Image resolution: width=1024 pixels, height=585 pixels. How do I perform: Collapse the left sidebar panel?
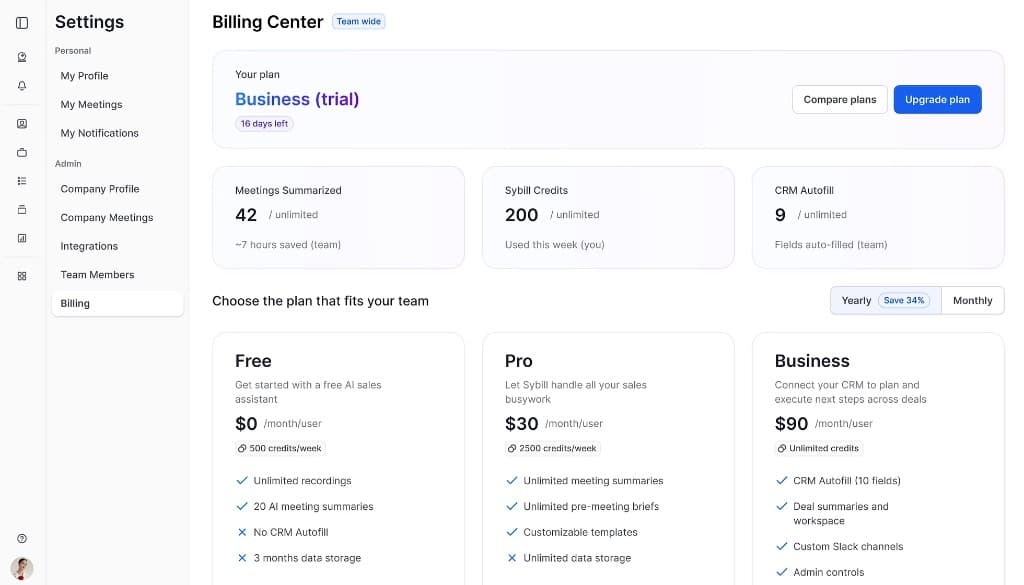point(22,22)
